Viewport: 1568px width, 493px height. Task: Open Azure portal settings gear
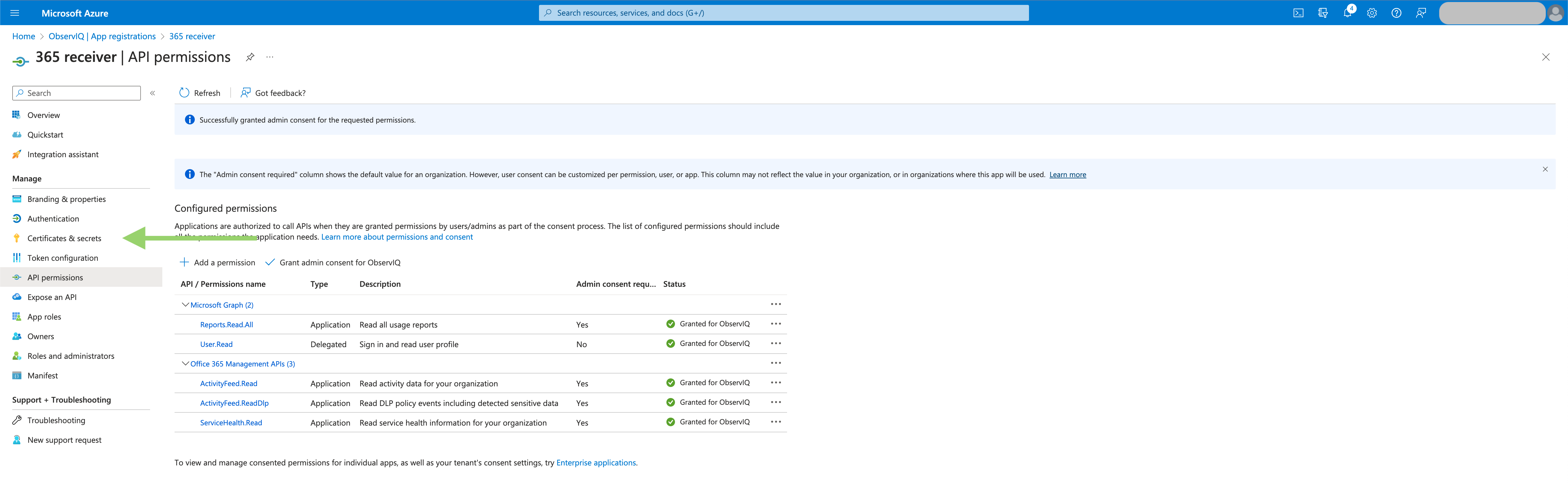point(1371,12)
